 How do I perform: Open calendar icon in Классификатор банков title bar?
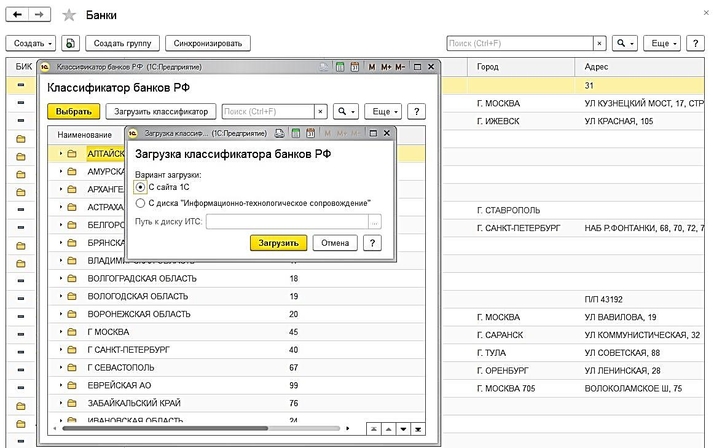(355, 67)
